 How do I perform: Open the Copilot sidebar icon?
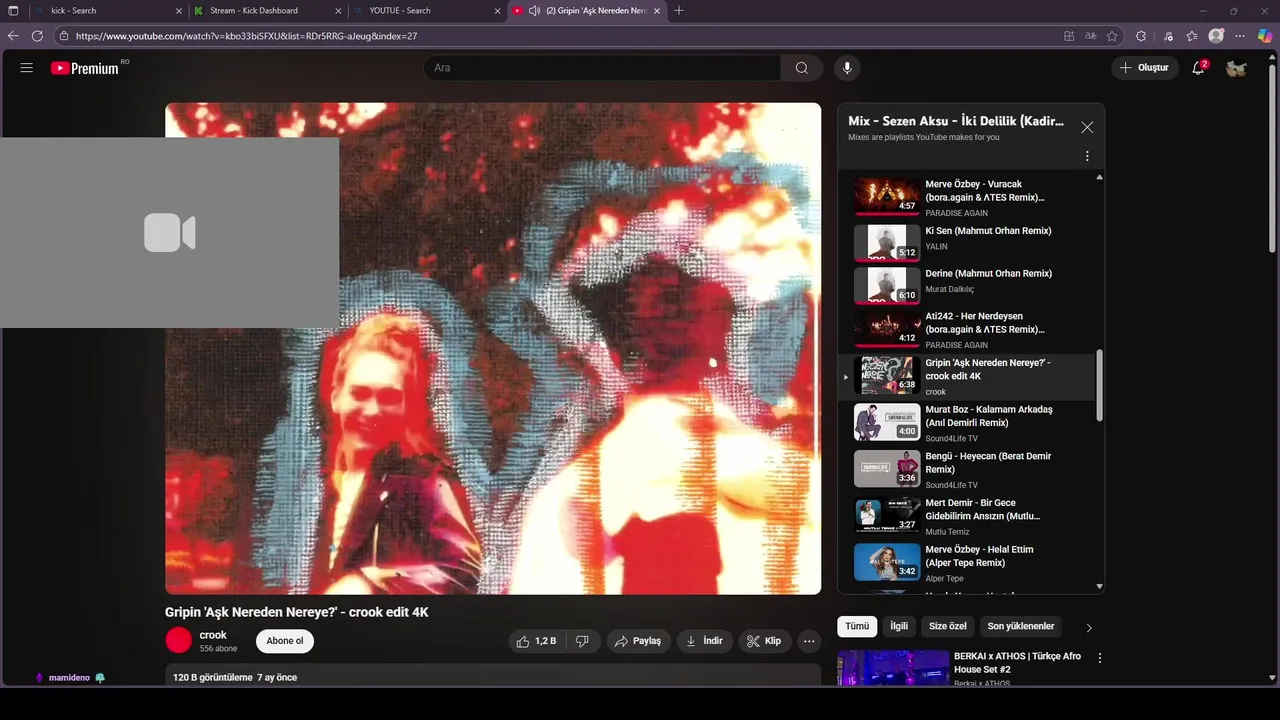click(x=1265, y=36)
